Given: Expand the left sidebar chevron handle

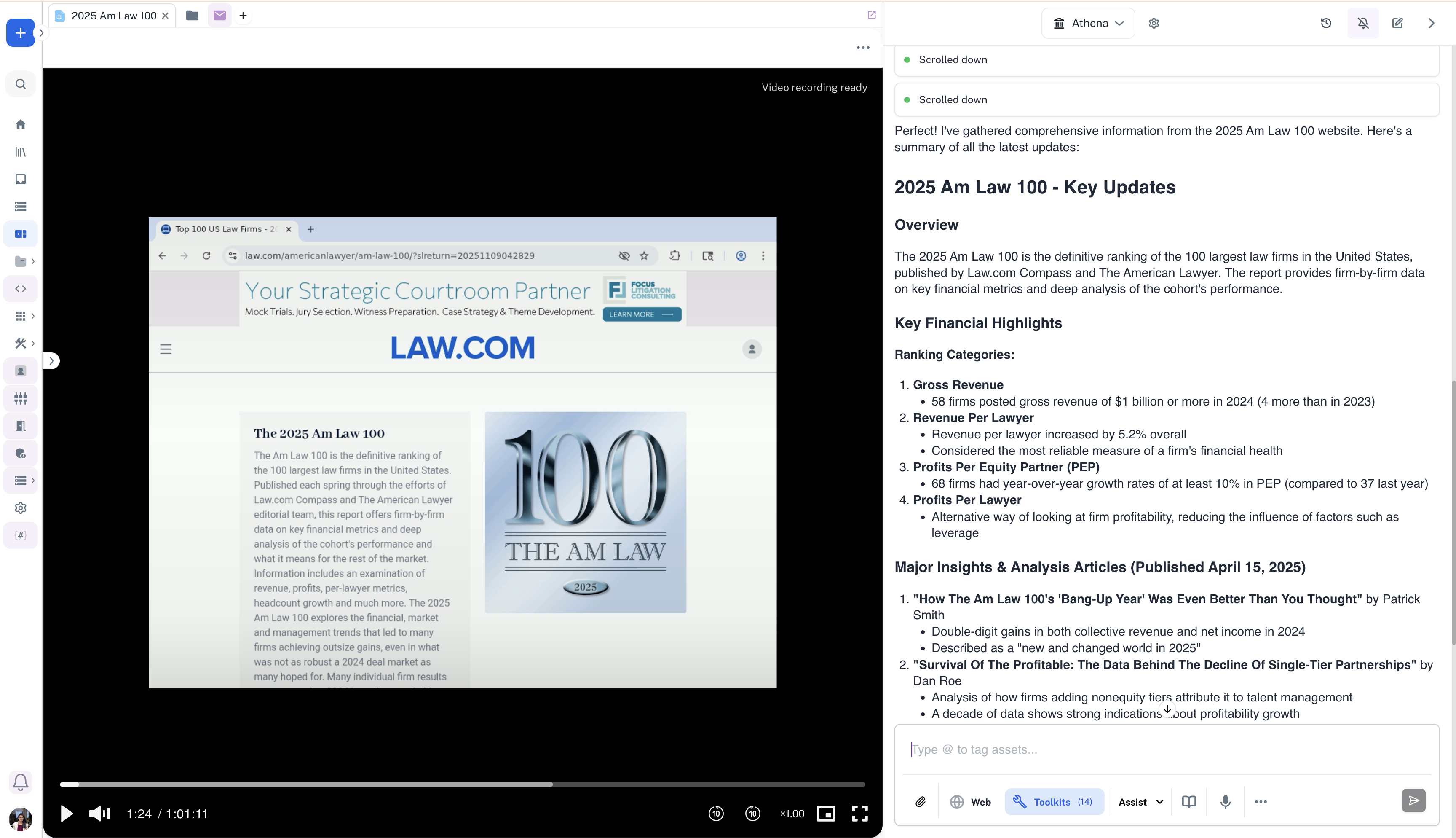Looking at the screenshot, I should [x=51, y=361].
